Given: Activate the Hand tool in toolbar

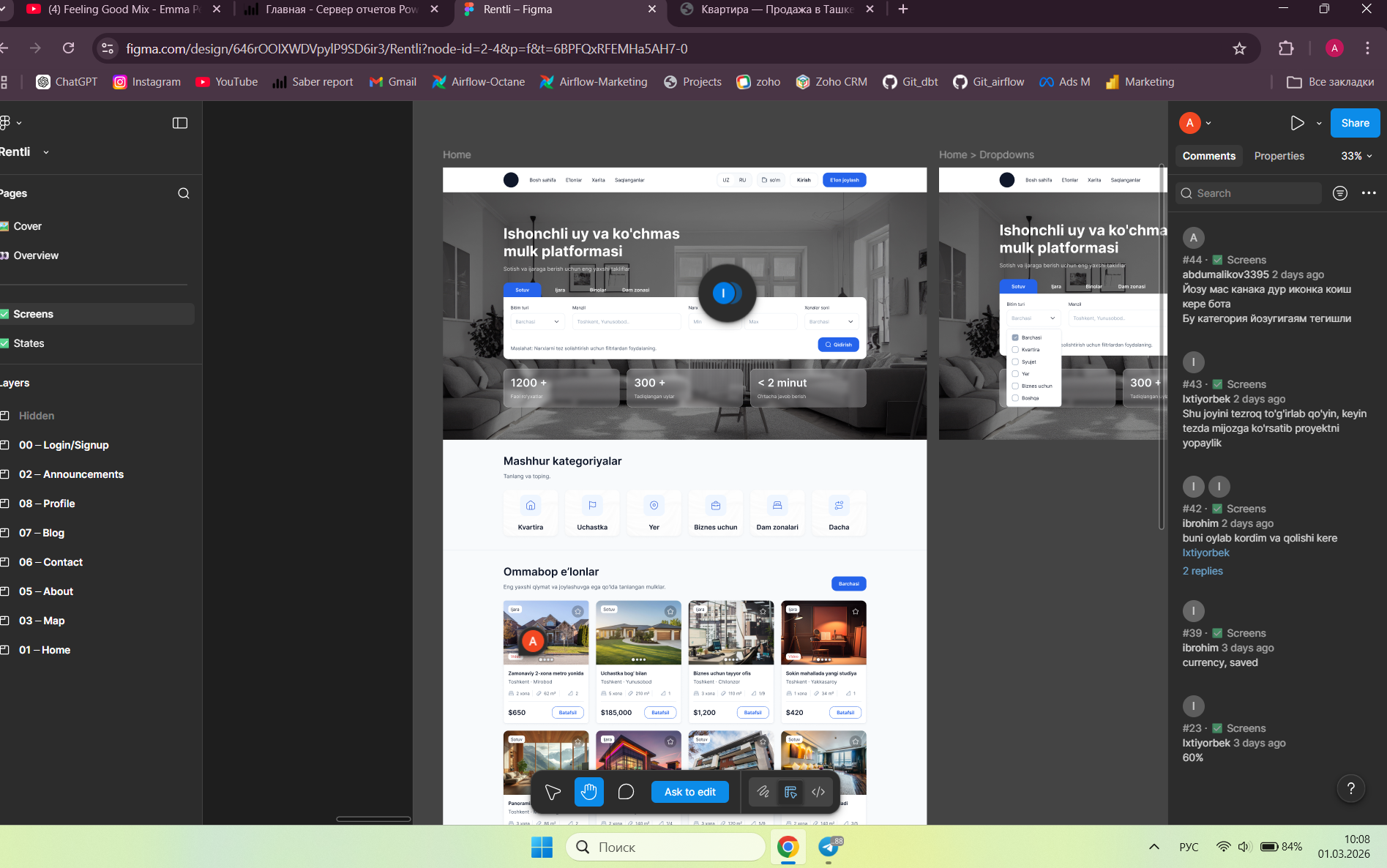Looking at the screenshot, I should [589, 792].
